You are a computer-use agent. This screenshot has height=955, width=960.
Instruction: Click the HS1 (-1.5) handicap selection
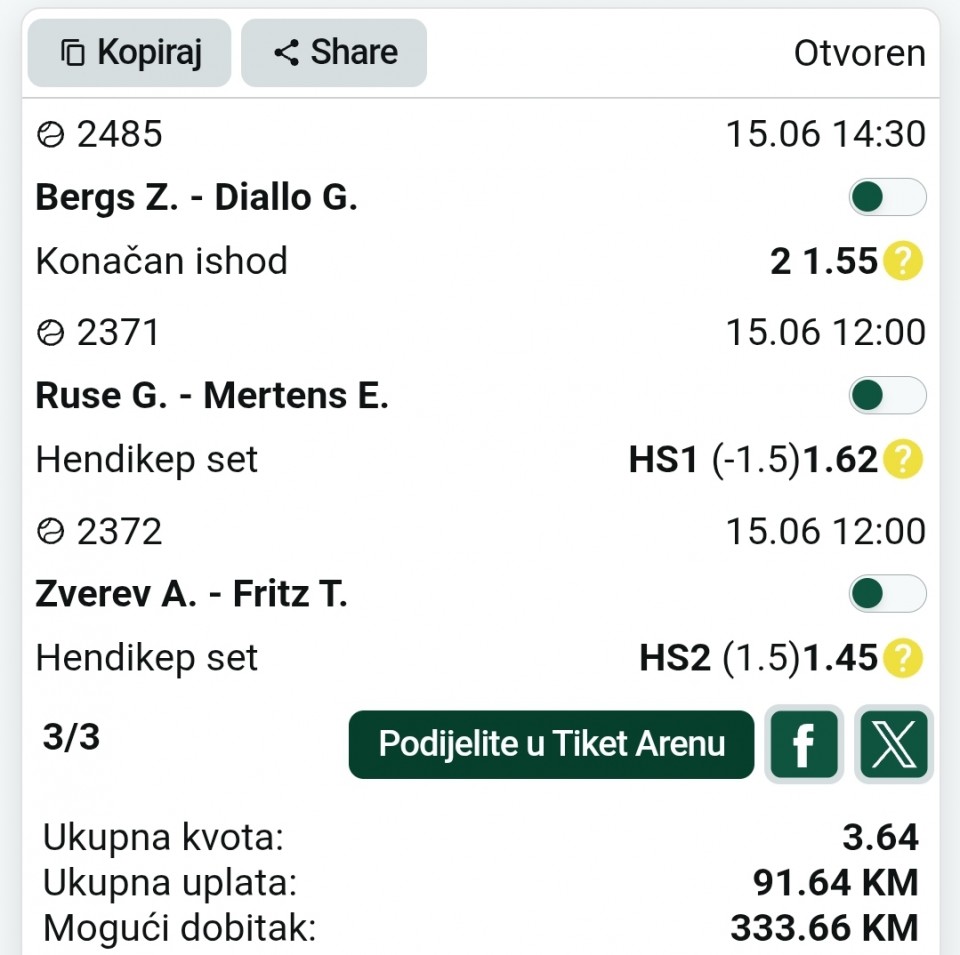click(x=714, y=459)
